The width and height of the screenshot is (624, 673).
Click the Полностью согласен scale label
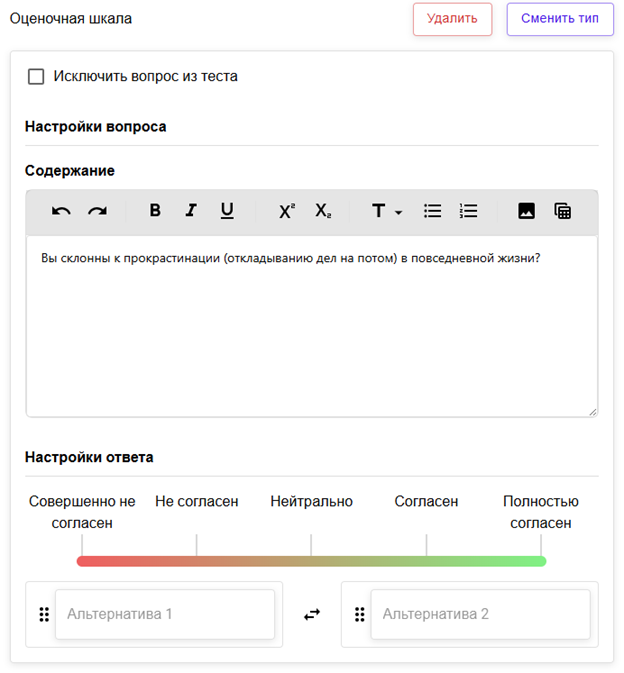(x=541, y=512)
